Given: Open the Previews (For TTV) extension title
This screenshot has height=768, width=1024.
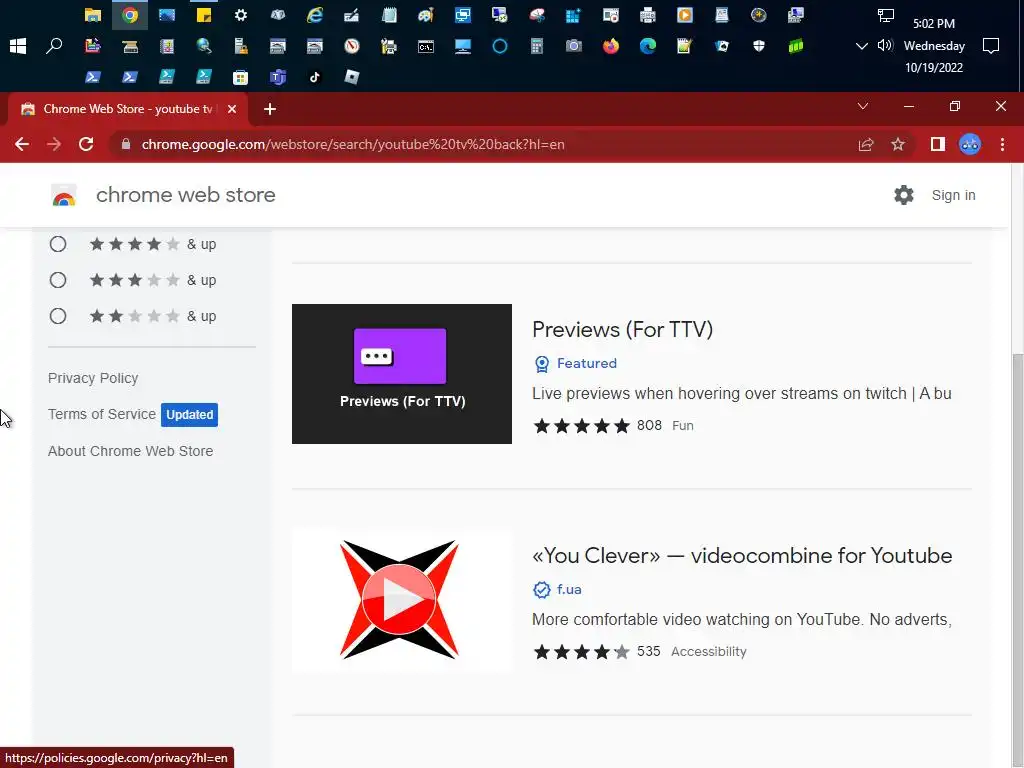Looking at the screenshot, I should 622,330.
